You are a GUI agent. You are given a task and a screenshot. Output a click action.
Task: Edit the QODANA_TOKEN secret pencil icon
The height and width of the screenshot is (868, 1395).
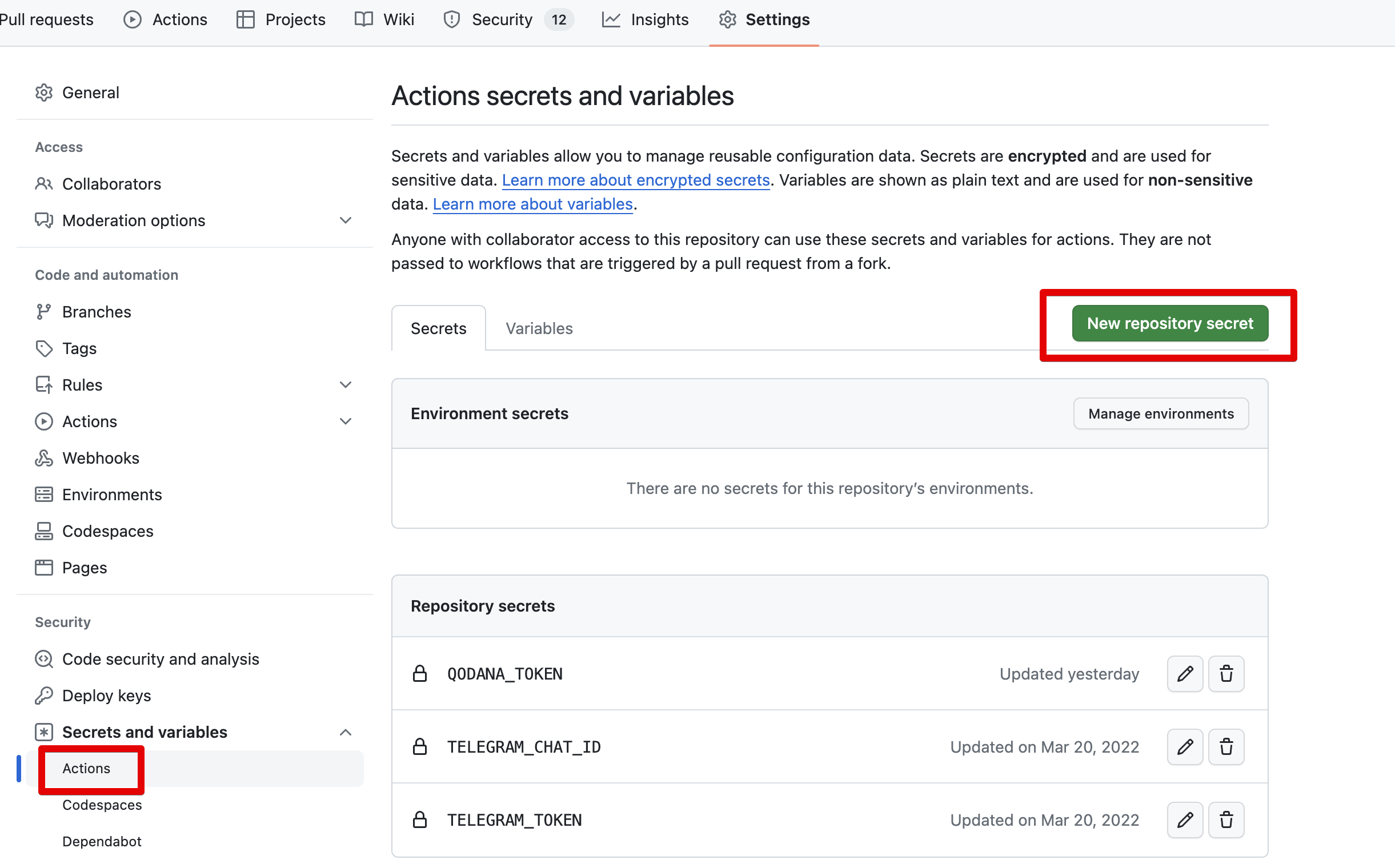click(1184, 673)
